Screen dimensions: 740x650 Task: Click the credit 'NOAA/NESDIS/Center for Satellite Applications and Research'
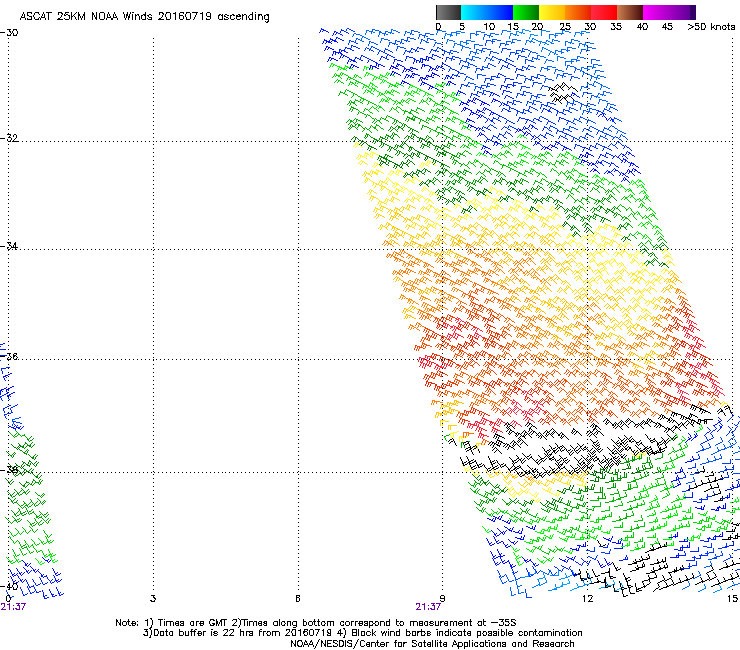432,644
